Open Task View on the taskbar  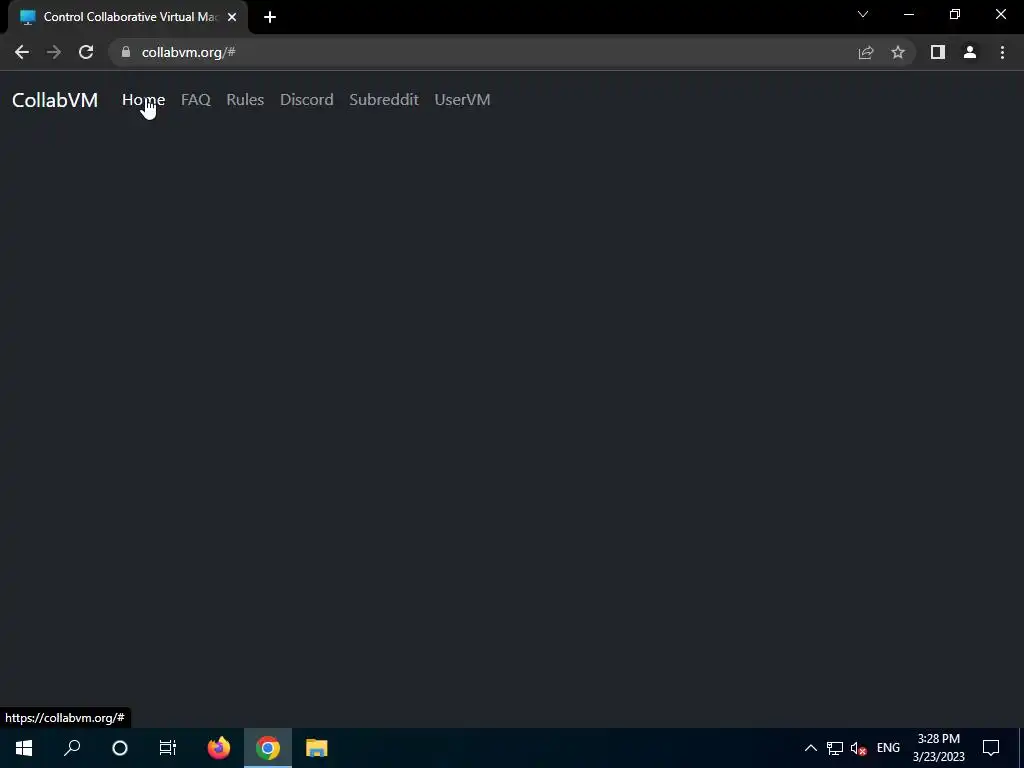click(168, 748)
